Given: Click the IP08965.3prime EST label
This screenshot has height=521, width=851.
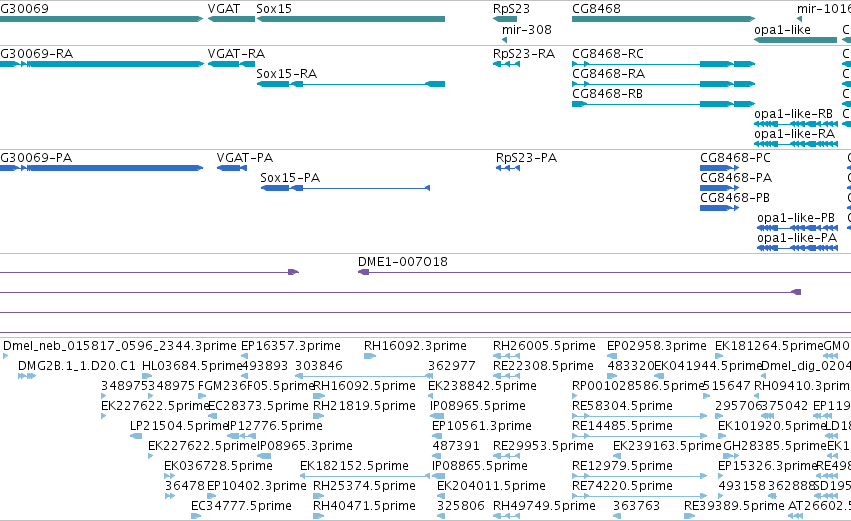Looking at the screenshot, I should pyautogui.click(x=305, y=446).
